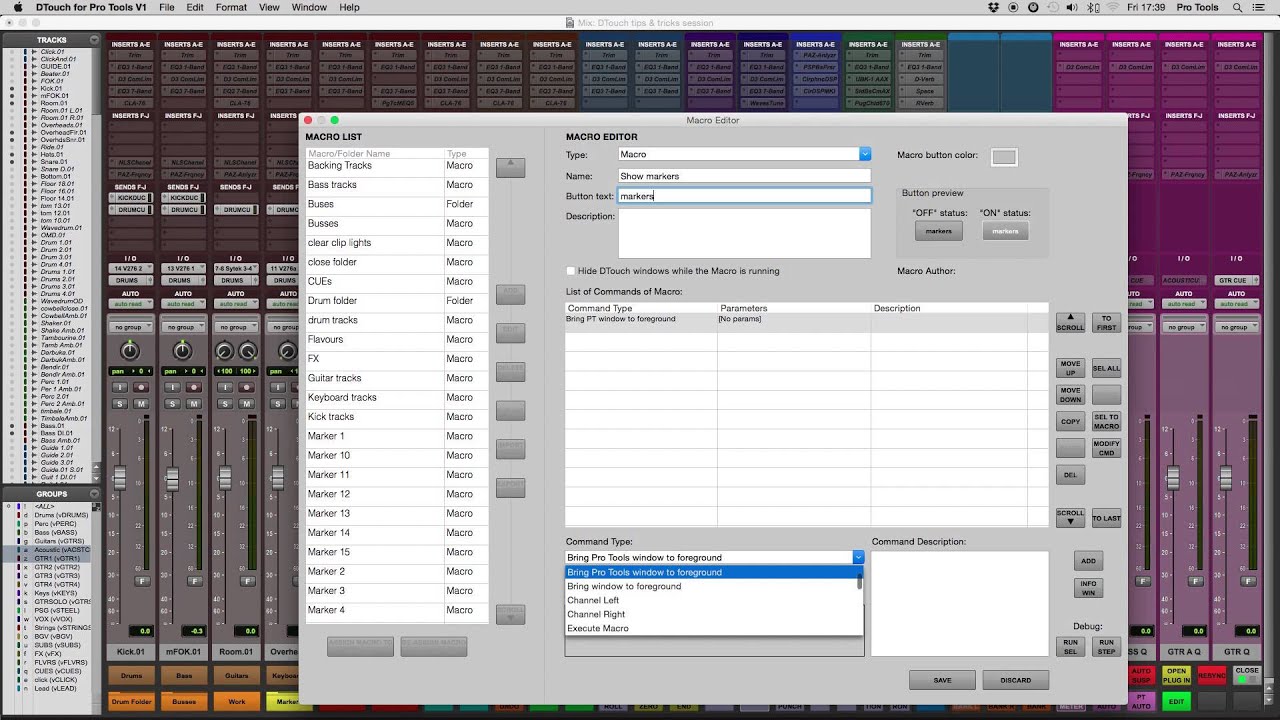Click the Macro button color swatch

click(x=1004, y=157)
